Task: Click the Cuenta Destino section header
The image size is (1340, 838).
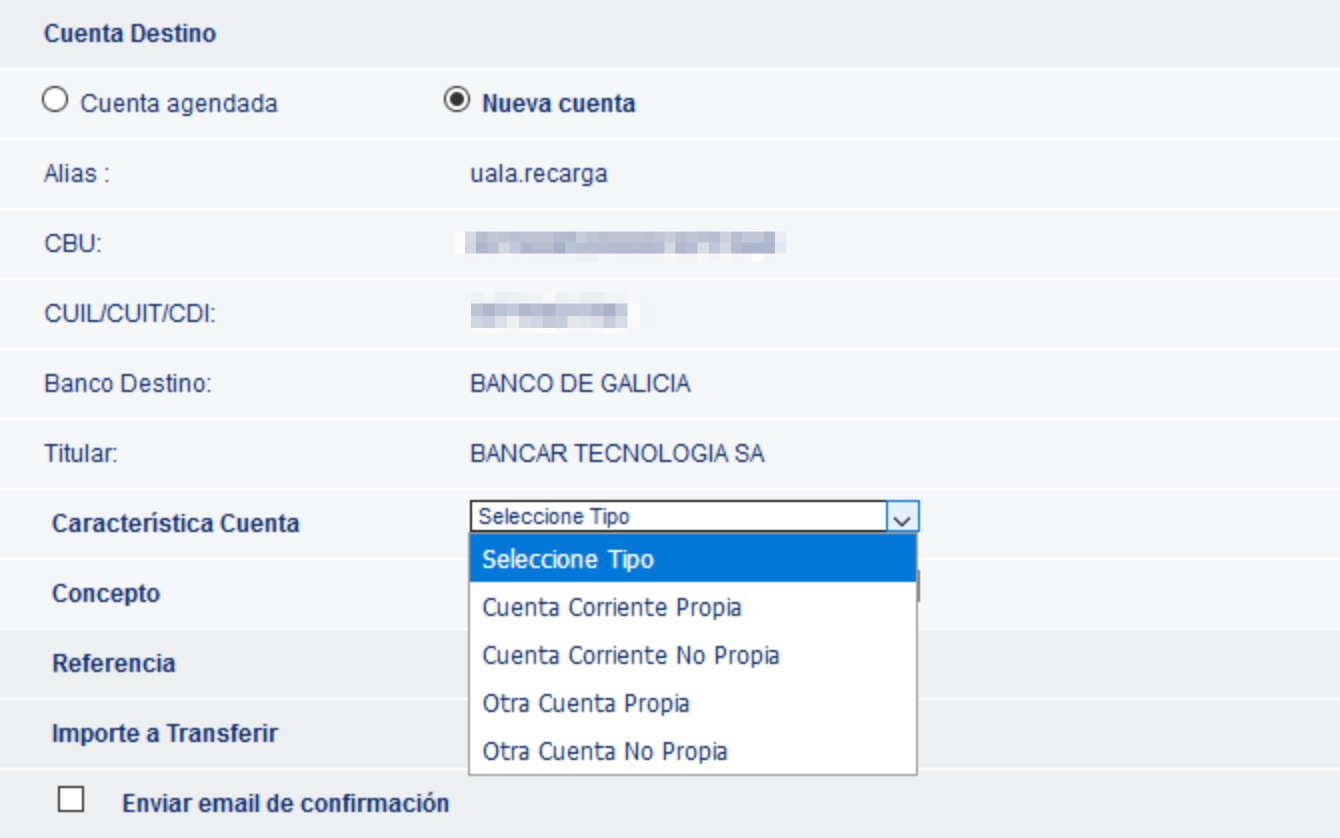Action: coord(130,33)
